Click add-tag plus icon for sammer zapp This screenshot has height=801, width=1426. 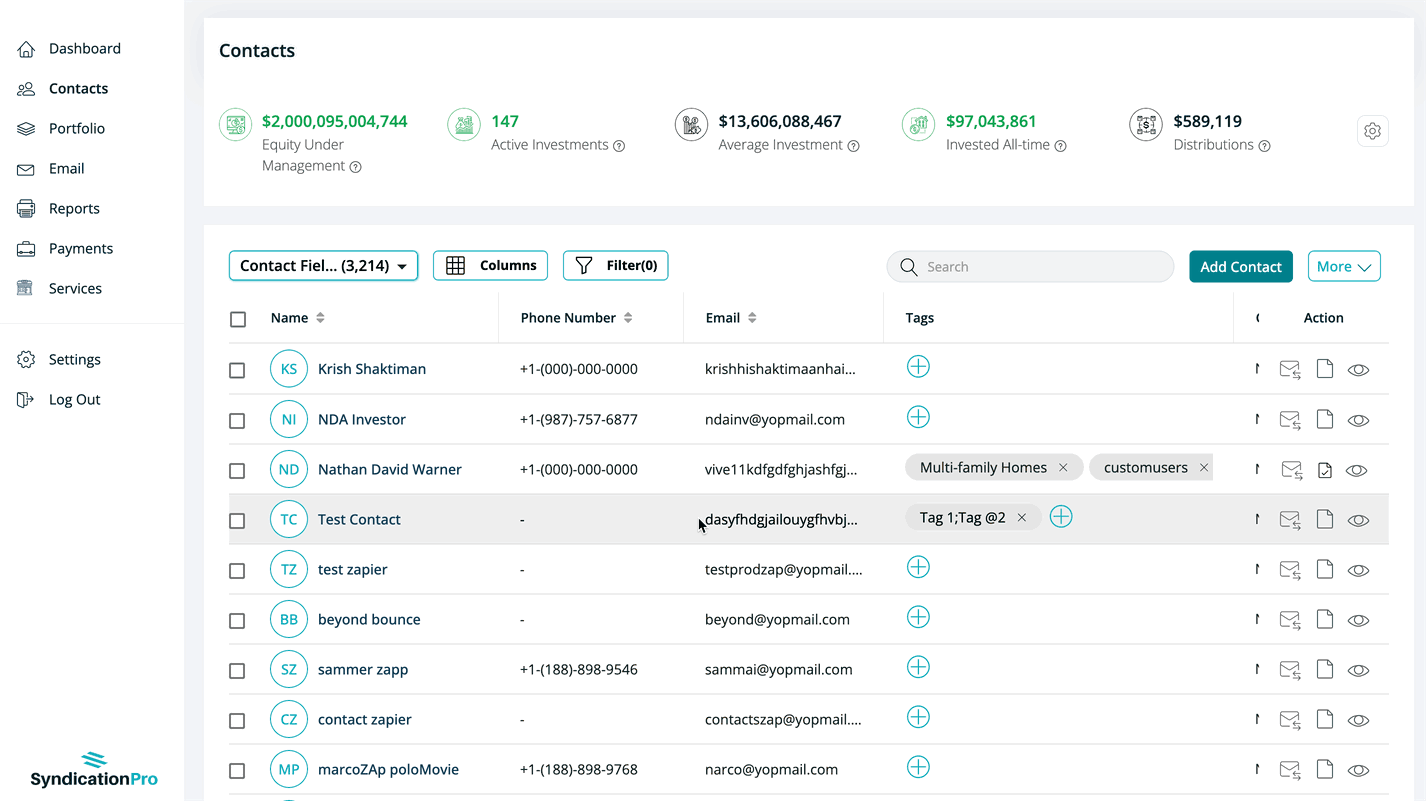pos(918,667)
